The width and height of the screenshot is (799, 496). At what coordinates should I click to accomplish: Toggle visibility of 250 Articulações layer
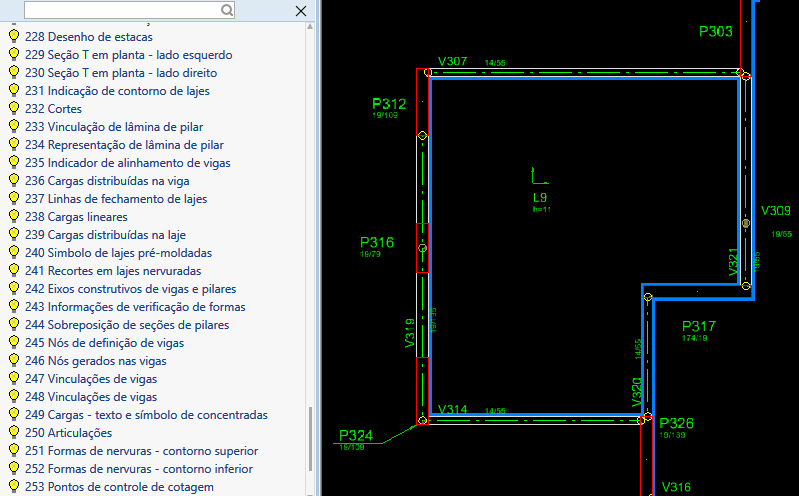click(x=14, y=433)
